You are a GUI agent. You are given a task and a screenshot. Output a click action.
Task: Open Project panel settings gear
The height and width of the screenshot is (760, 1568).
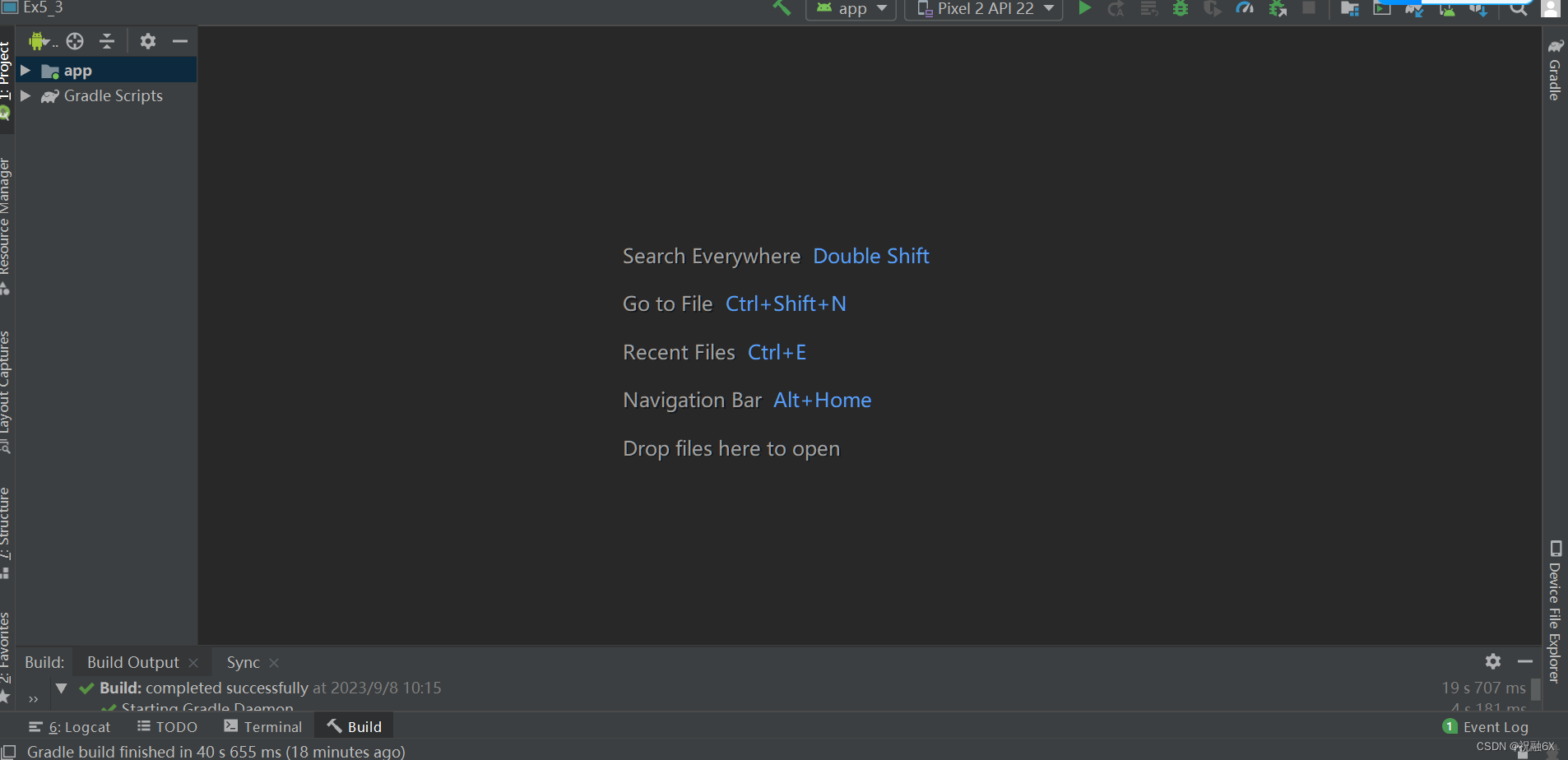[148, 41]
